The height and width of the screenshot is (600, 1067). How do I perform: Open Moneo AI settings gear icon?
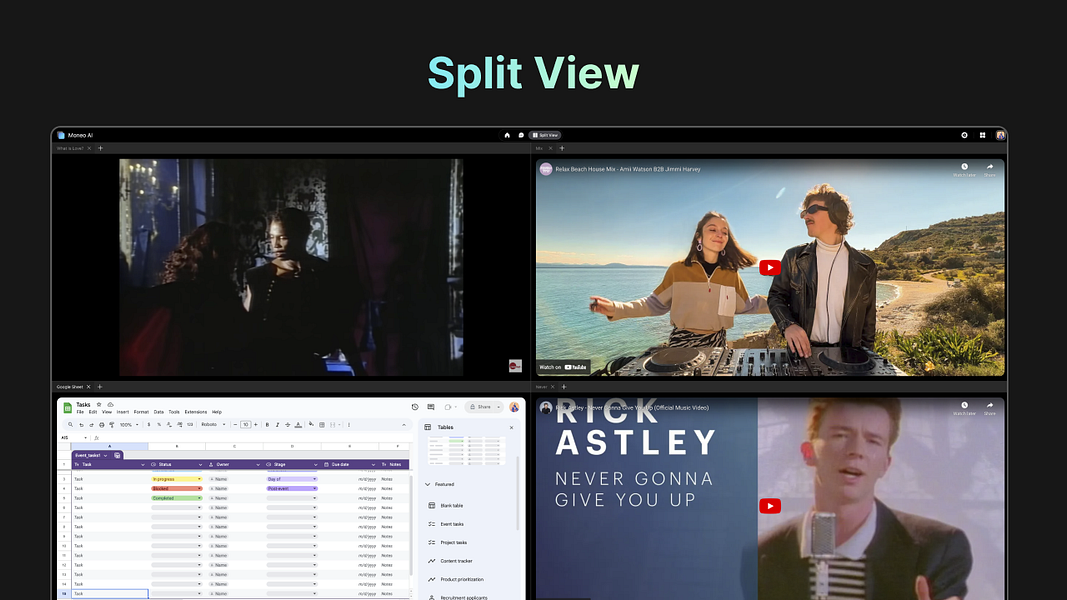pos(964,135)
